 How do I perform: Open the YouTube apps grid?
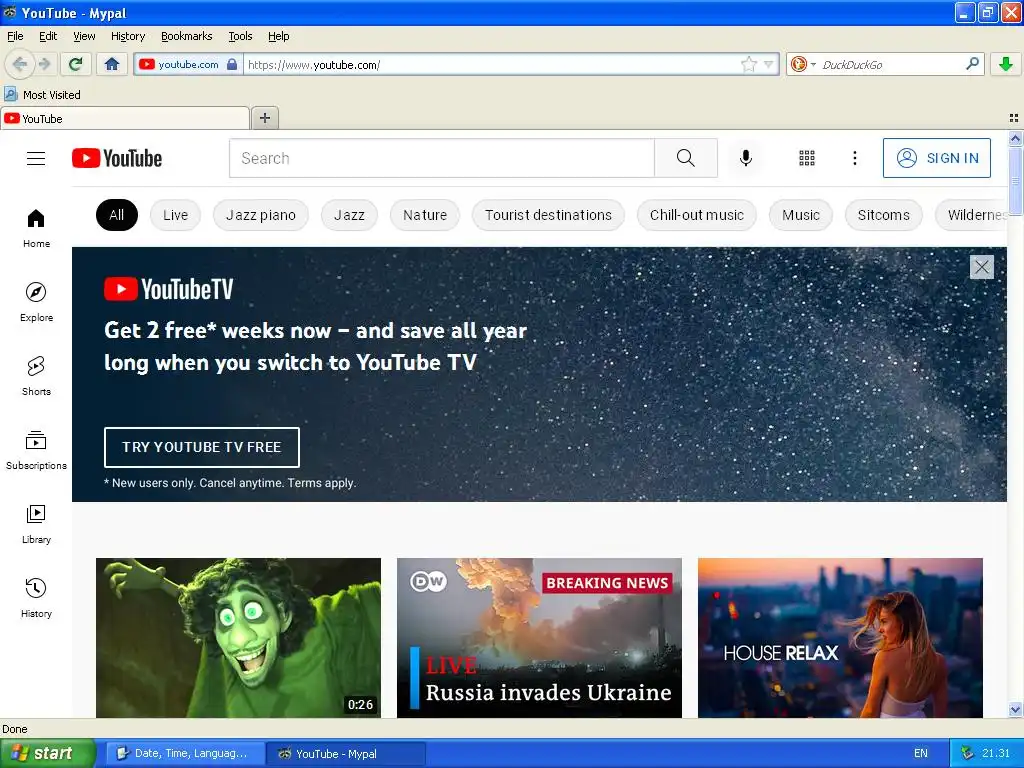[x=807, y=158]
